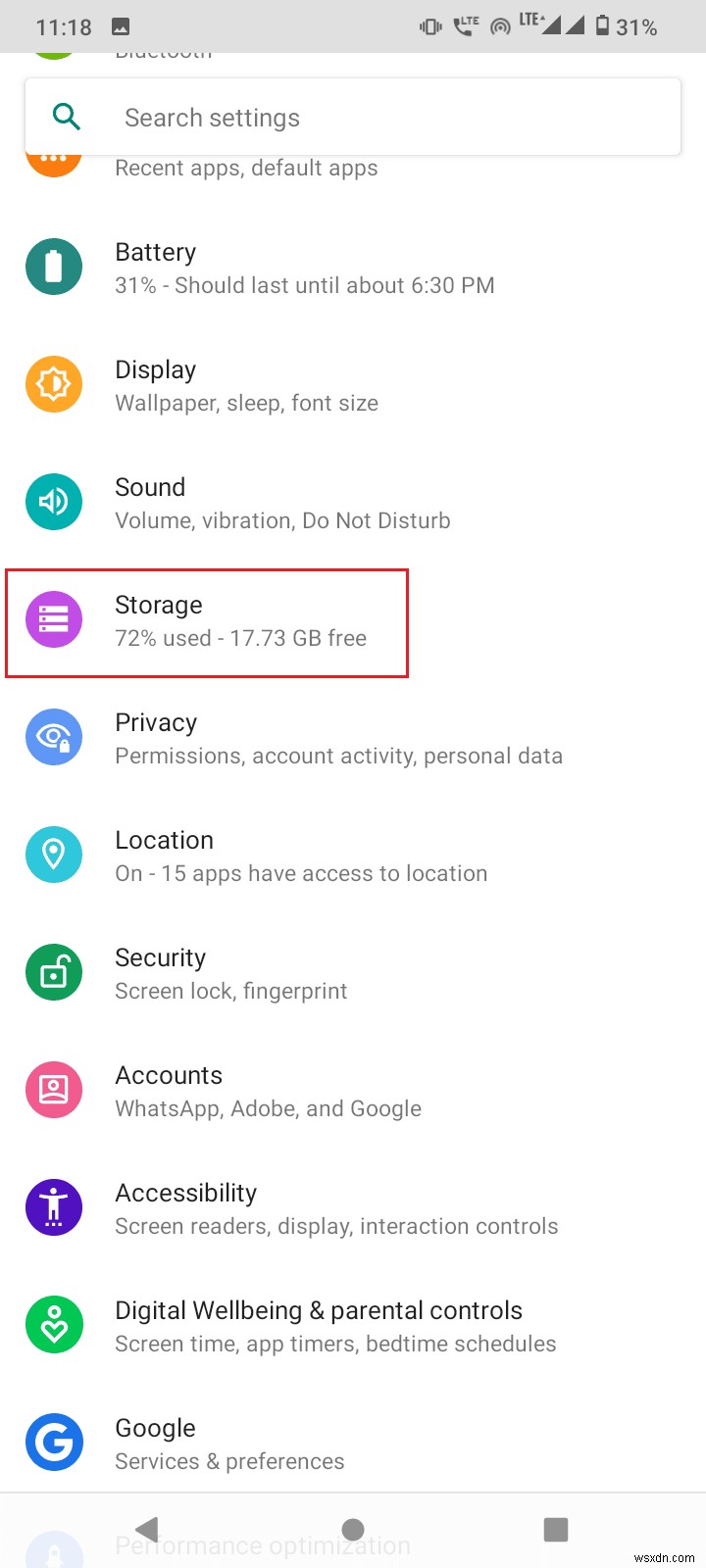Image resolution: width=706 pixels, height=1568 pixels.
Task: Tap the Accounts contact icon
Action: click(54, 1089)
